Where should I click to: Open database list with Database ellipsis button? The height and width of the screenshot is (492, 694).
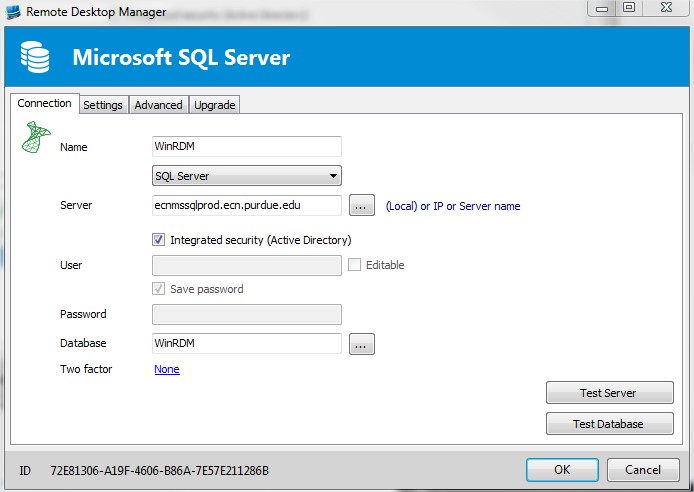[x=361, y=344]
